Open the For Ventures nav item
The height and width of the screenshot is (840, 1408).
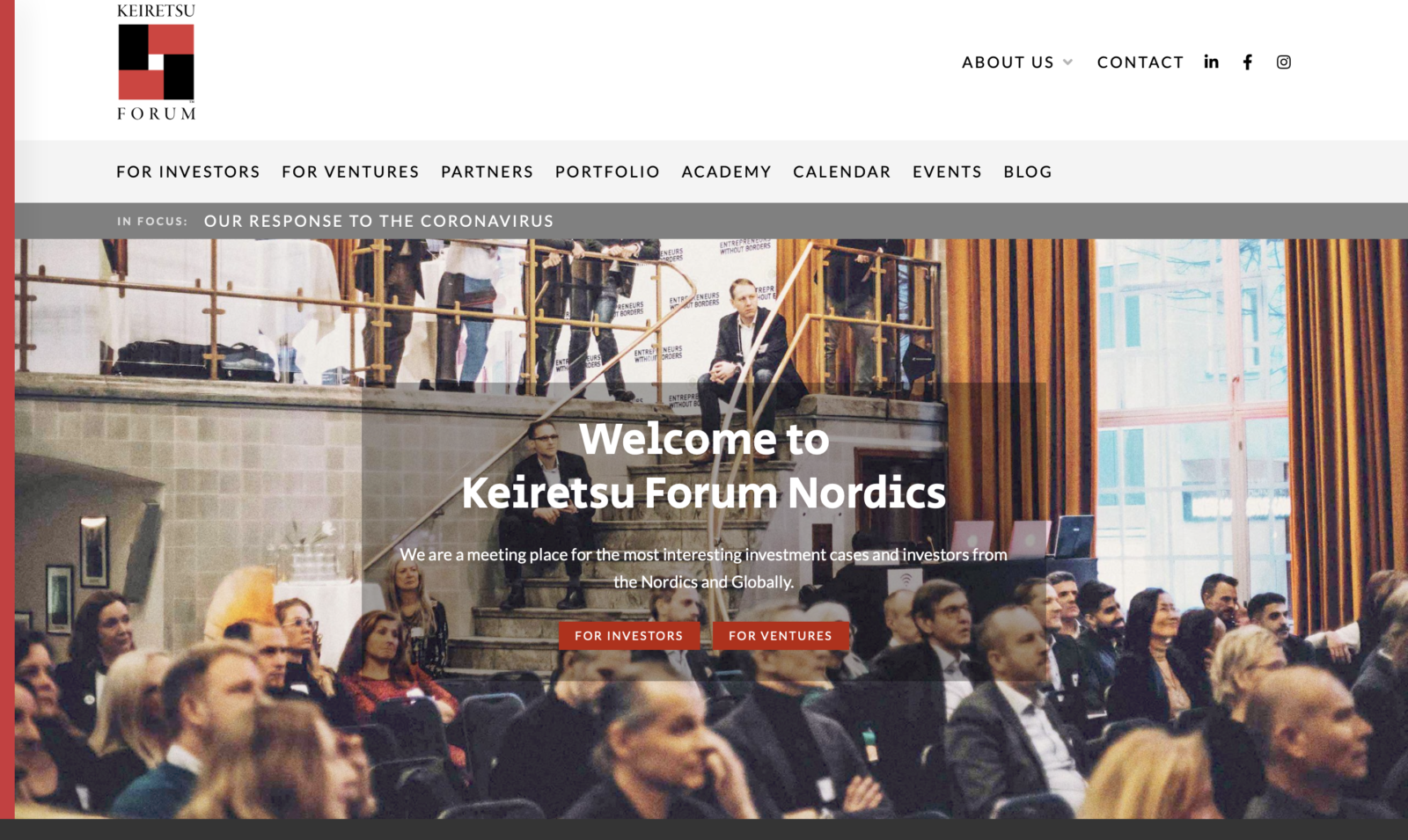350,172
